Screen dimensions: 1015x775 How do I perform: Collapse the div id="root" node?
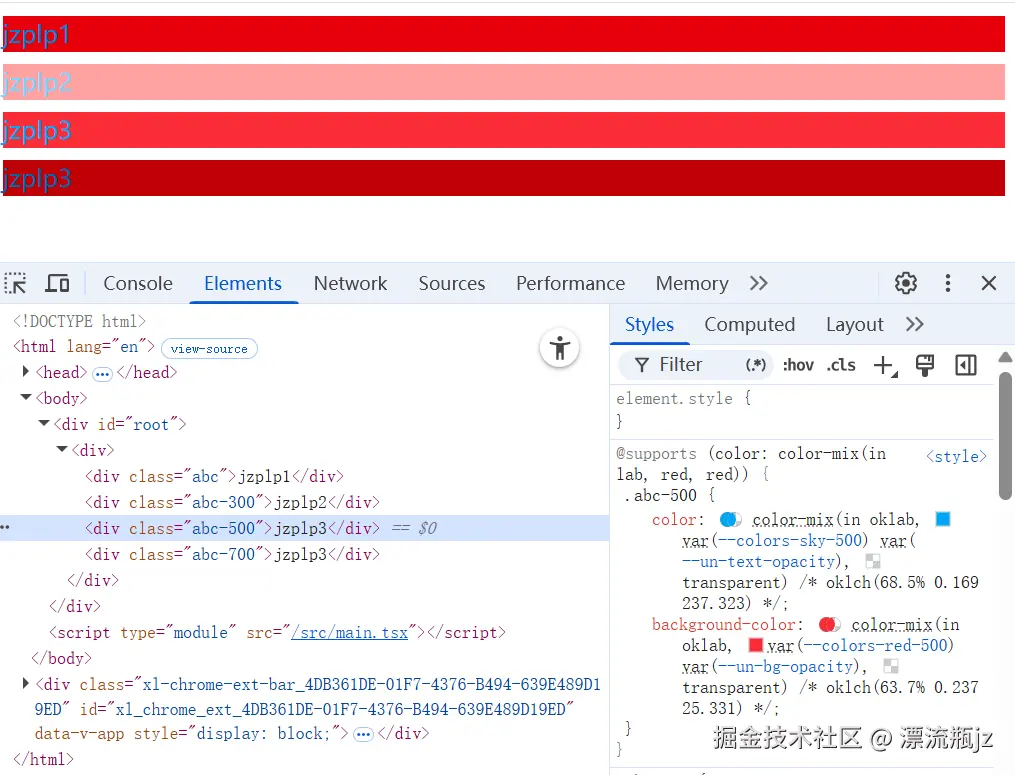tap(44, 423)
